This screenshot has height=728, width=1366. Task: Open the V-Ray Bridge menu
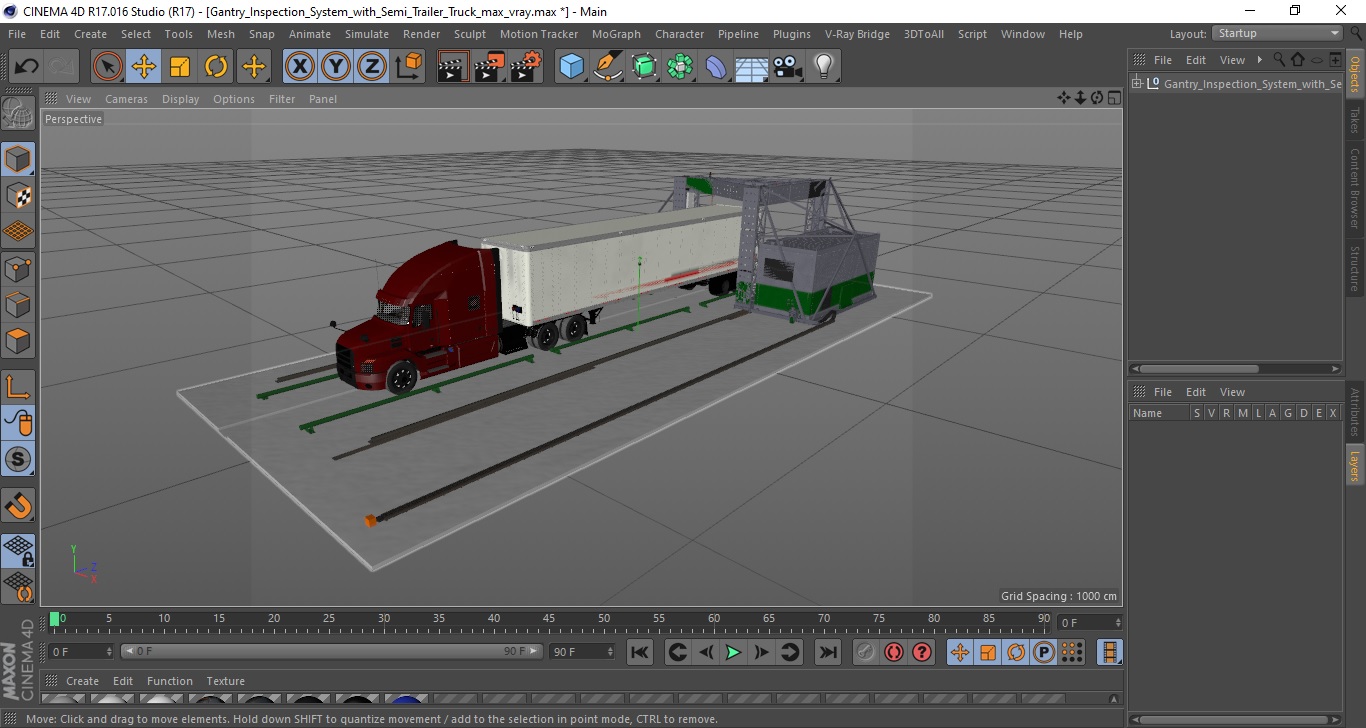tap(857, 34)
